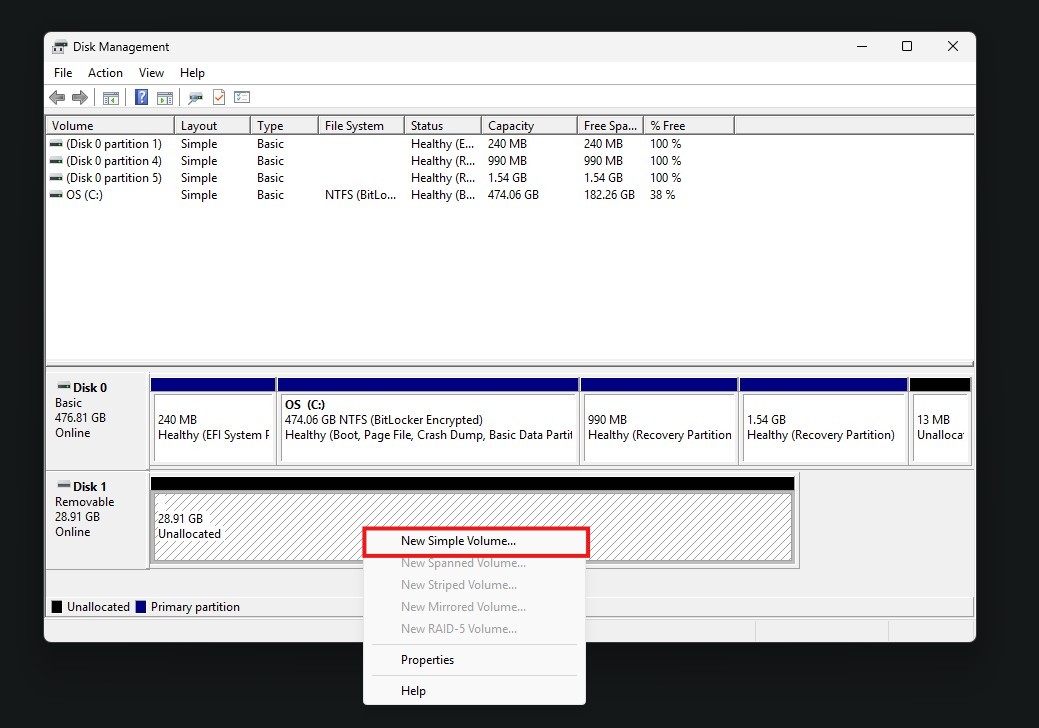
Task: Click the Back navigation arrow icon
Action: click(57, 97)
